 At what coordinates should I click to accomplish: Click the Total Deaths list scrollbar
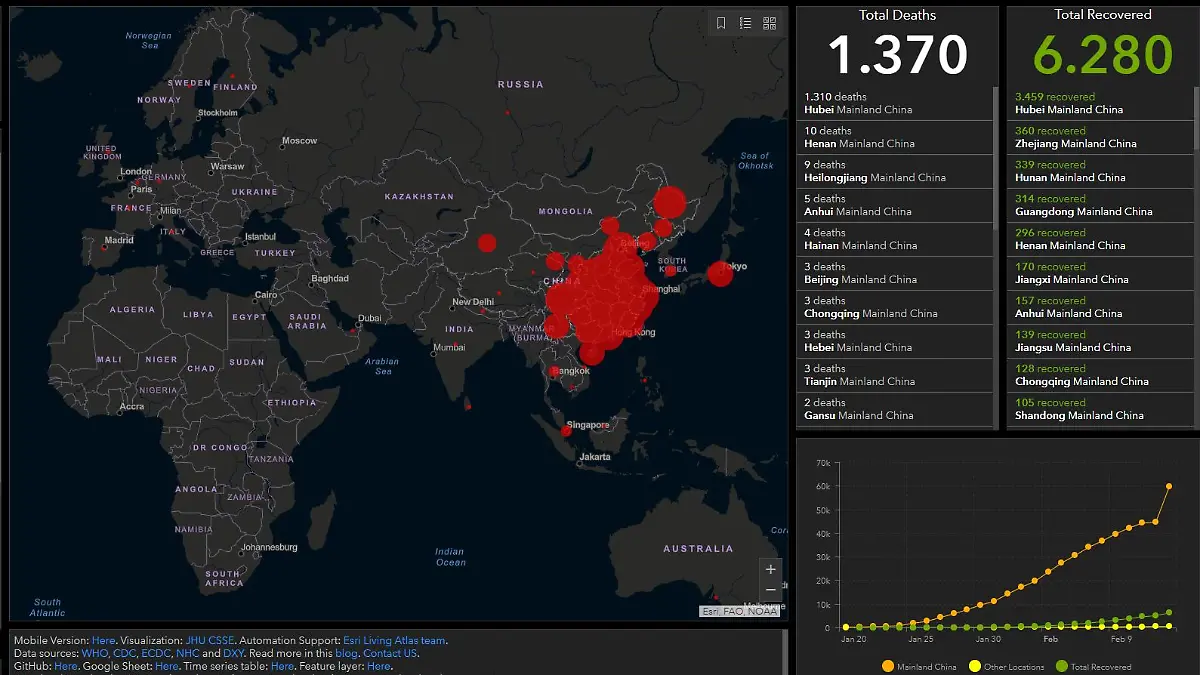[x=994, y=158]
